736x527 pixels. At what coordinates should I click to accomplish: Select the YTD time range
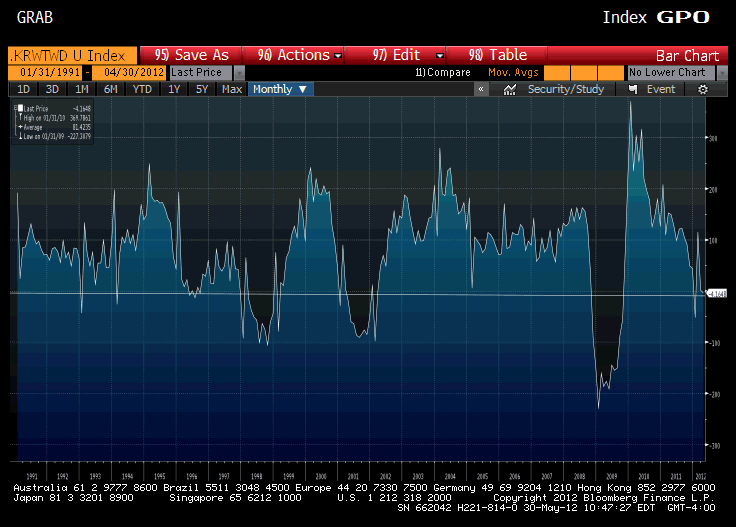(x=142, y=89)
